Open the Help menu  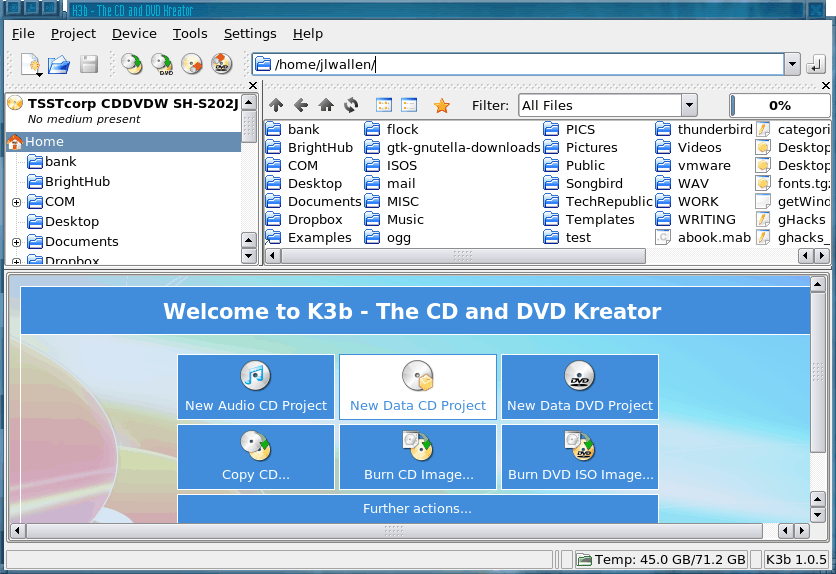coord(308,34)
